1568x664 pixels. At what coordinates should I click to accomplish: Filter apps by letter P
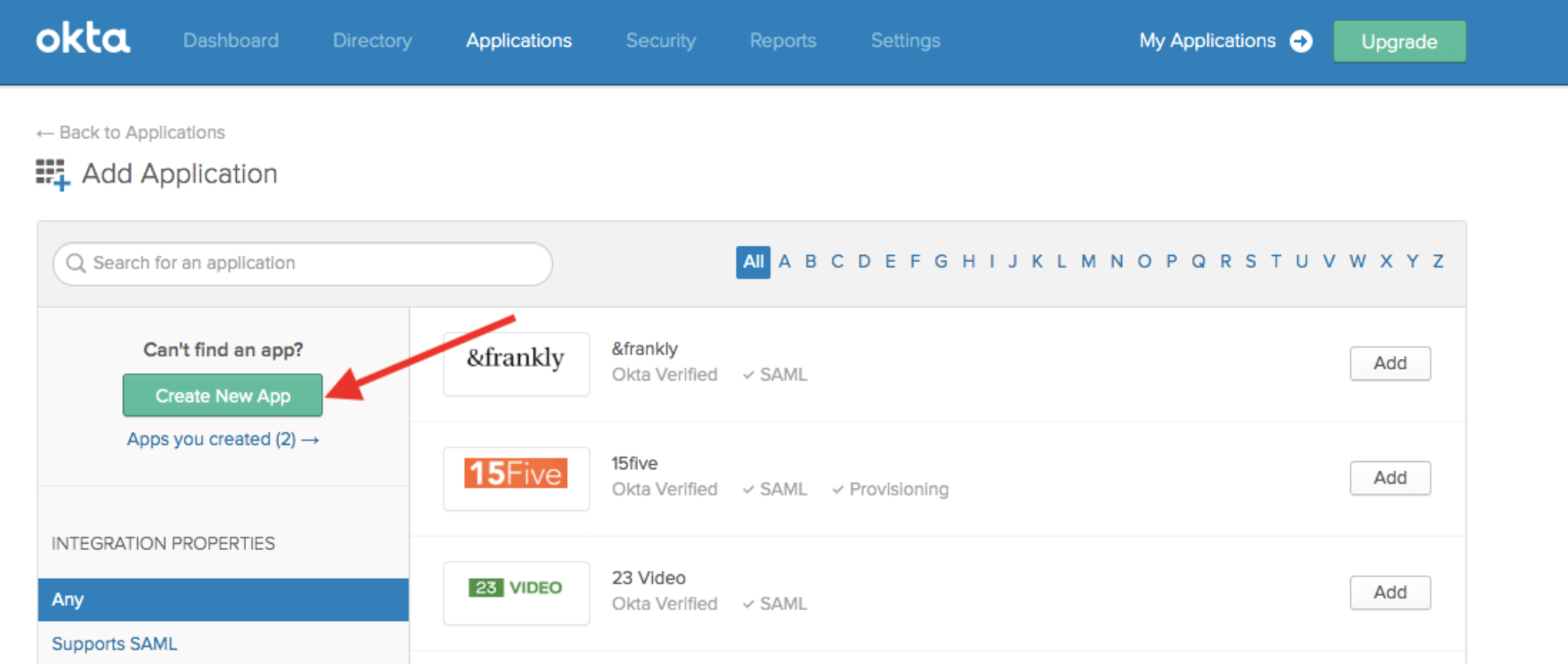pyautogui.click(x=1172, y=262)
